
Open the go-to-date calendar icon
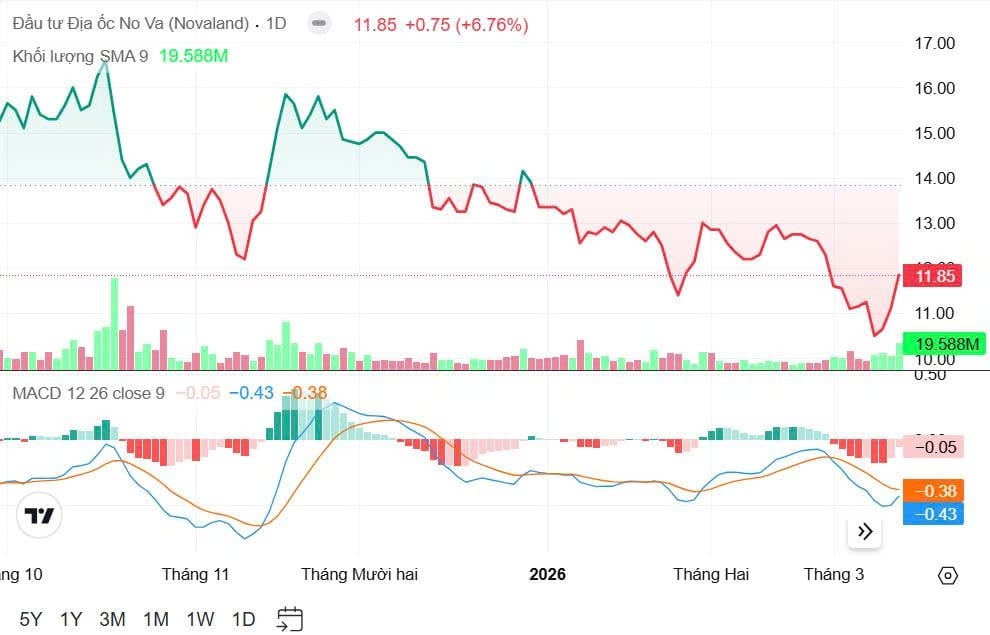pyautogui.click(x=290, y=619)
